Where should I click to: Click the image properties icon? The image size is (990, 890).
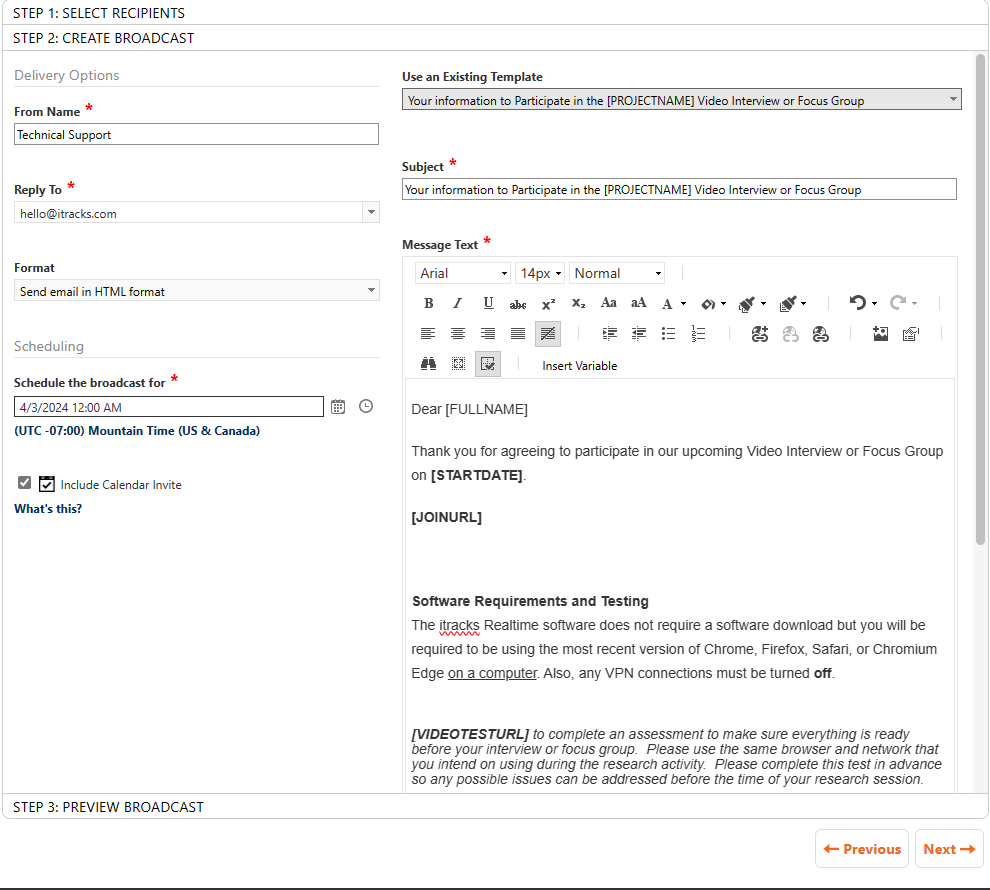pos(910,334)
